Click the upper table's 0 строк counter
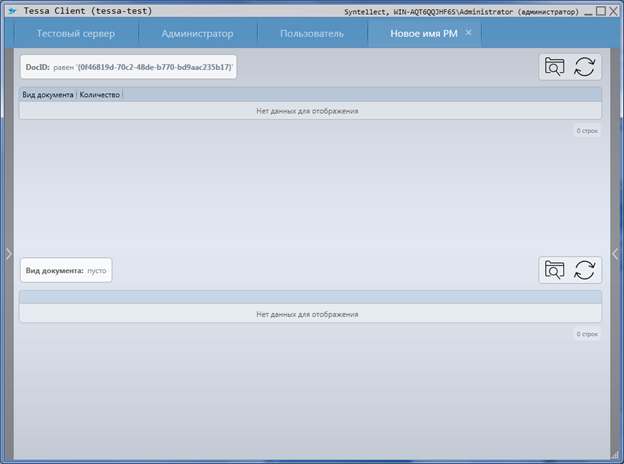624x464 pixels. [x=586, y=131]
